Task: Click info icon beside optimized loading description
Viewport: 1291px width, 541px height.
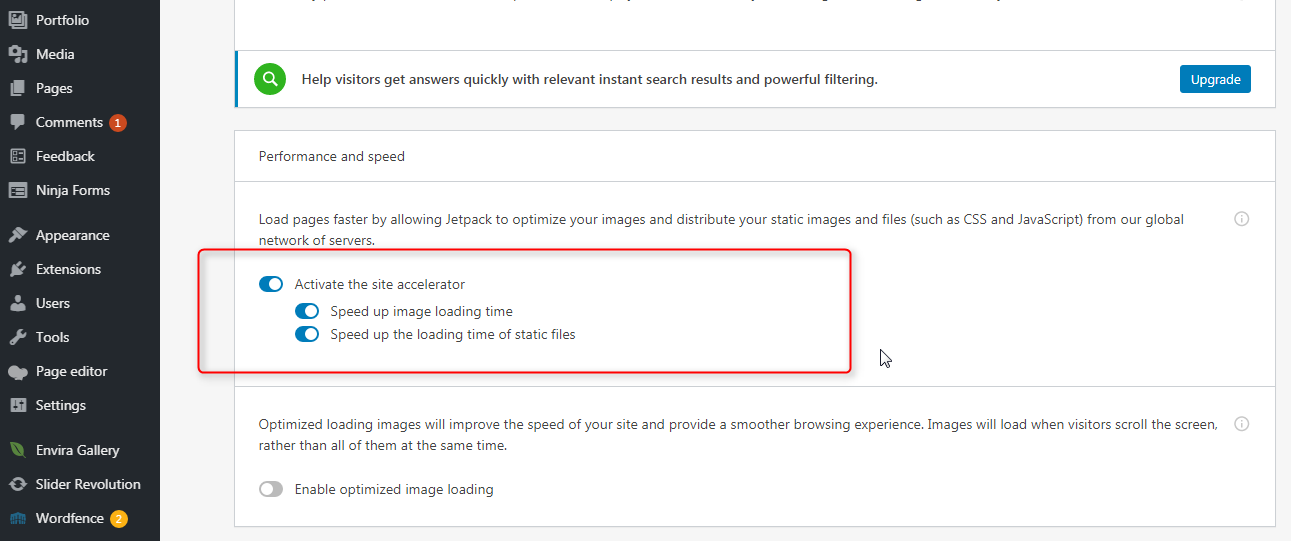Action: tap(1242, 424)
